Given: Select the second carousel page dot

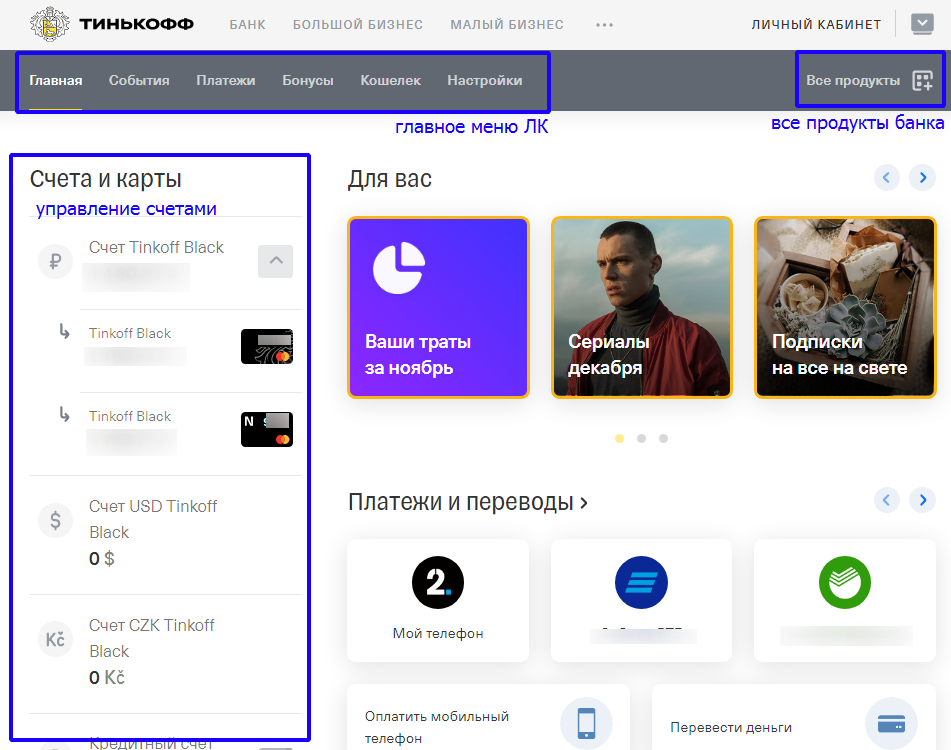Looking at the screenshot, I should pyautogui.click(x=642, y=438).
